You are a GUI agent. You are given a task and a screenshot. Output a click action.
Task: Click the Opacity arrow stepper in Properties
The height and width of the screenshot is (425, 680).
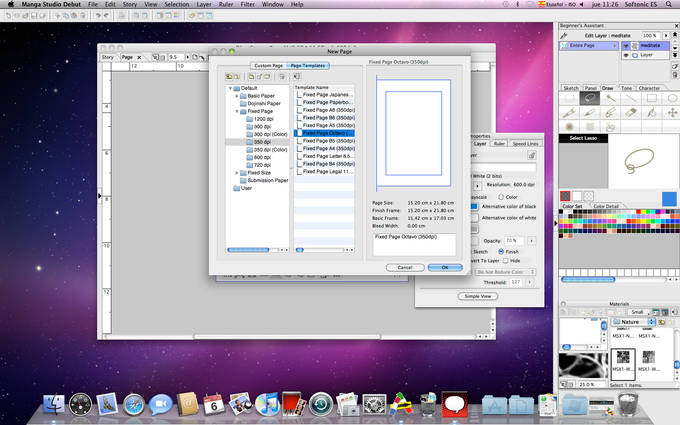coord(532,241)
